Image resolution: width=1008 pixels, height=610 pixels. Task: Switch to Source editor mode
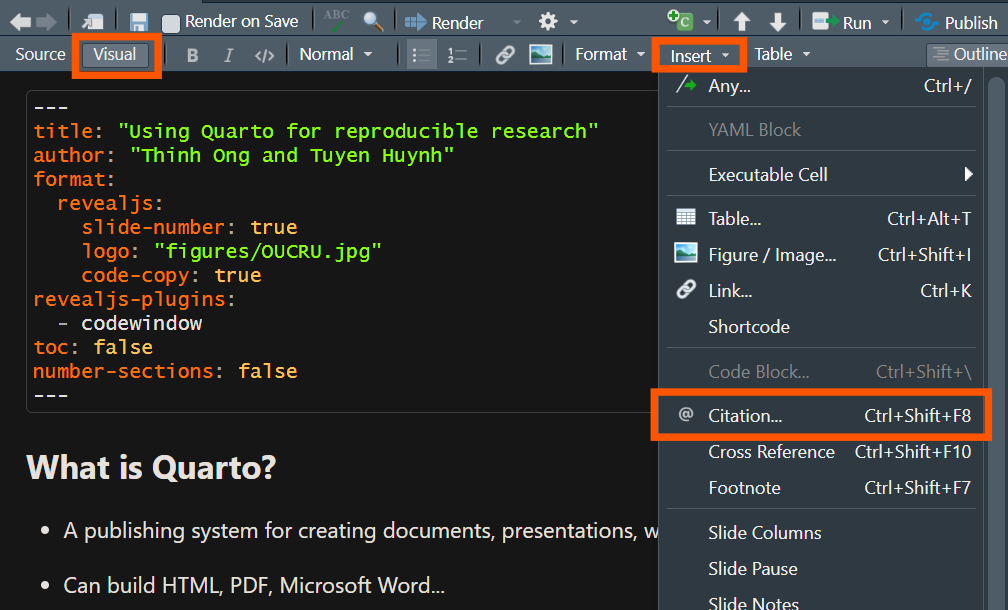(x=40, y=54)
